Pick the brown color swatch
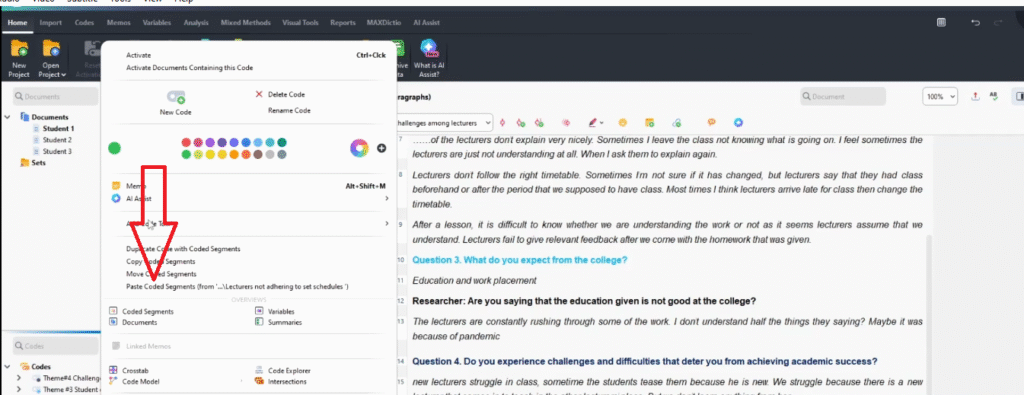 259,155
